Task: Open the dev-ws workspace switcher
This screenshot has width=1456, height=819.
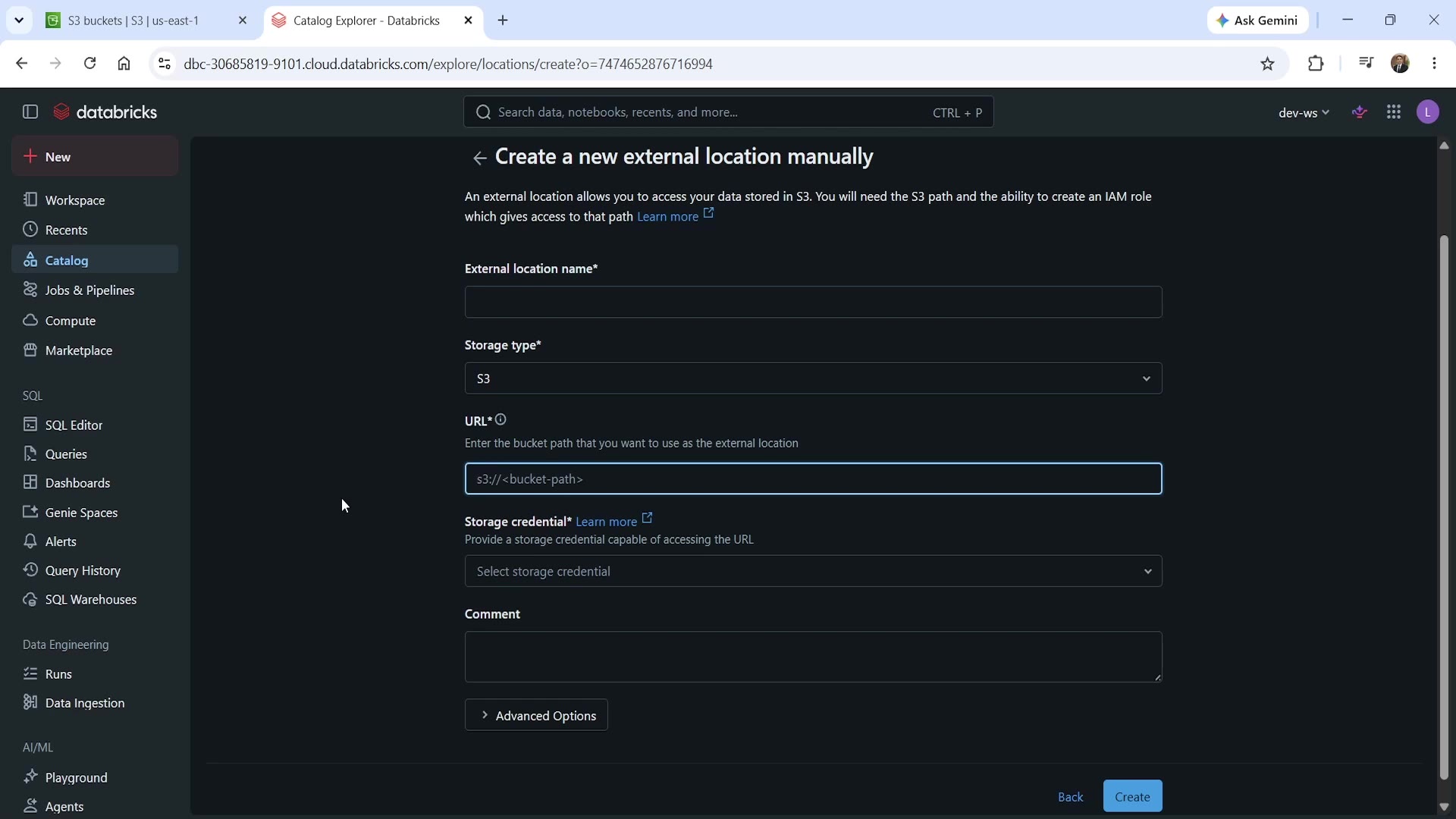Action: point(1303,112)
